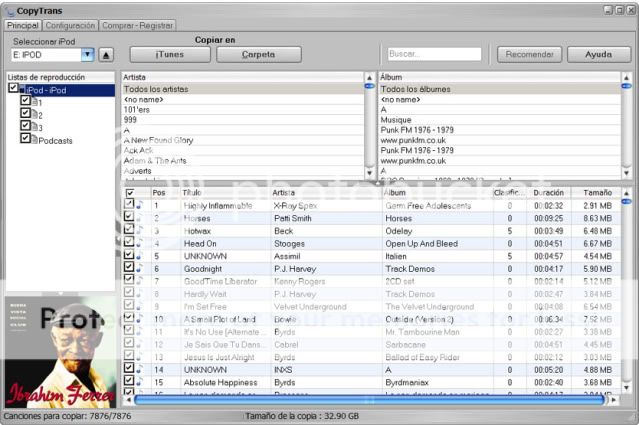This screenshot has width=639, height=425.
Task: Uncheck playlist 3 checkbox
Action: click(x=25, y=125)
